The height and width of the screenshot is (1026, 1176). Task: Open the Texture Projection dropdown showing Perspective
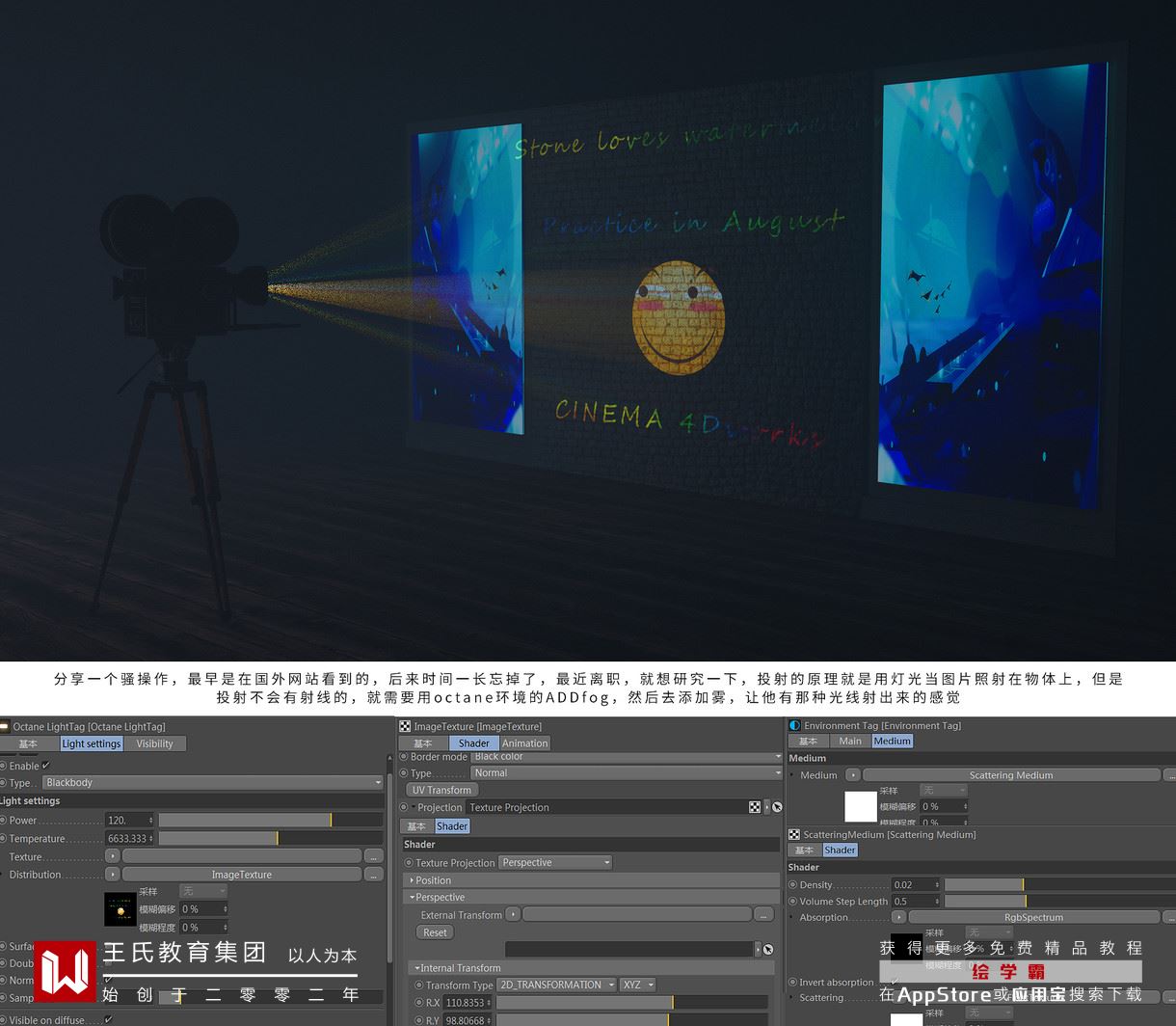pos(555,863)
